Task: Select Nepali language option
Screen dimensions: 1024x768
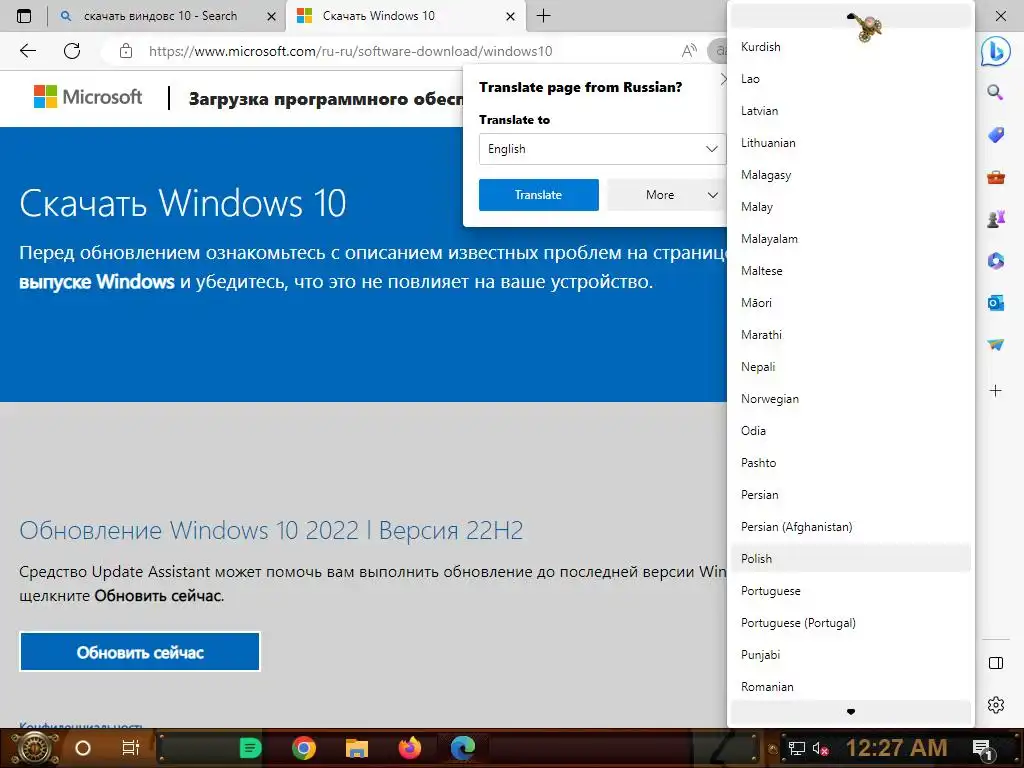Action: point(850,366)
